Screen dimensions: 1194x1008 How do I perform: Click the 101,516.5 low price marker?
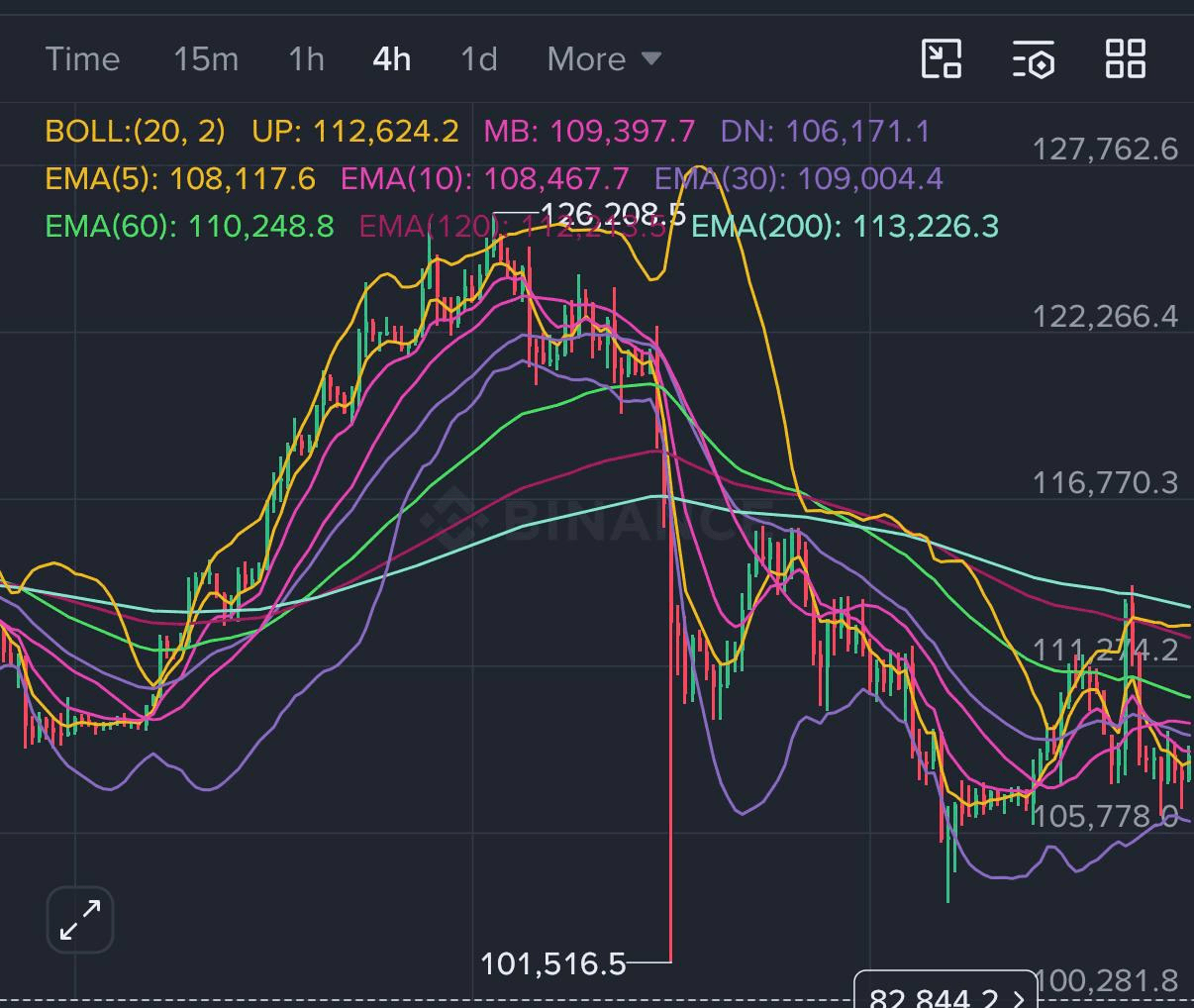pos(552,963)
